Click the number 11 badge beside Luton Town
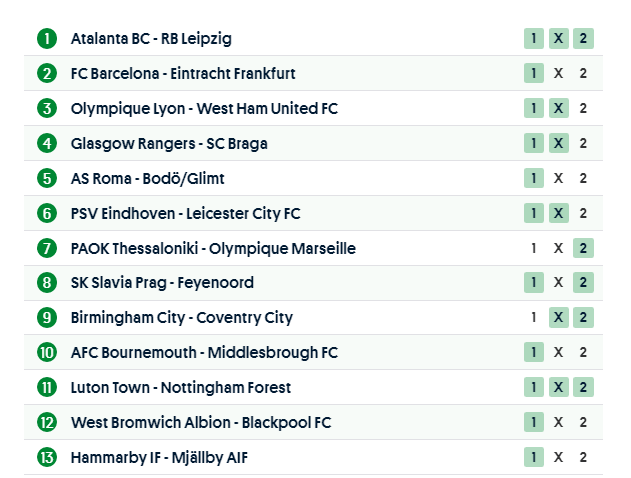Screen dimensions: 631x478 tap(47, 387)
